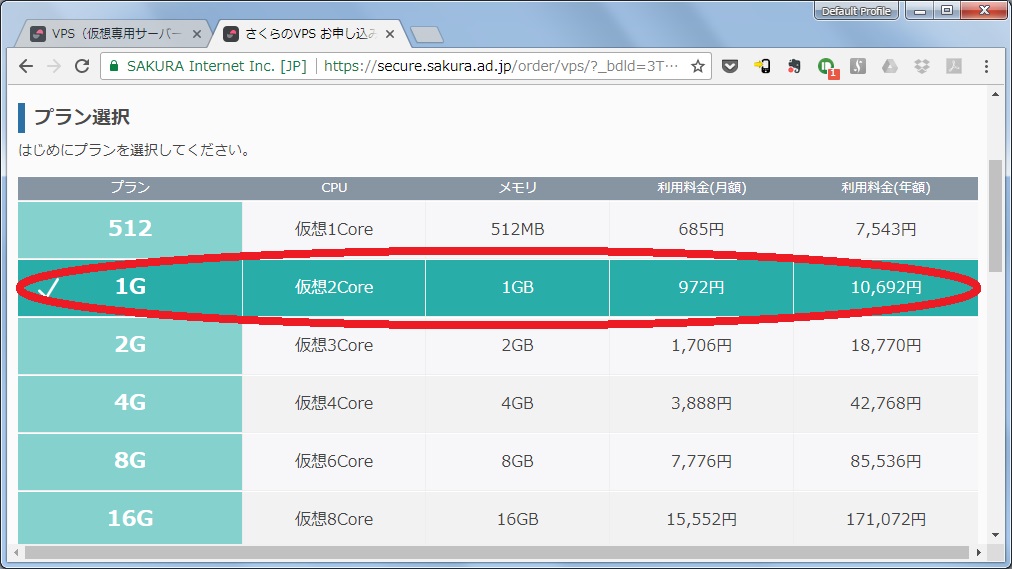Screen dimensions: 1012x569
Task: Close the VPS（仮想専用サーバー tab
Action: pos(197,34)
